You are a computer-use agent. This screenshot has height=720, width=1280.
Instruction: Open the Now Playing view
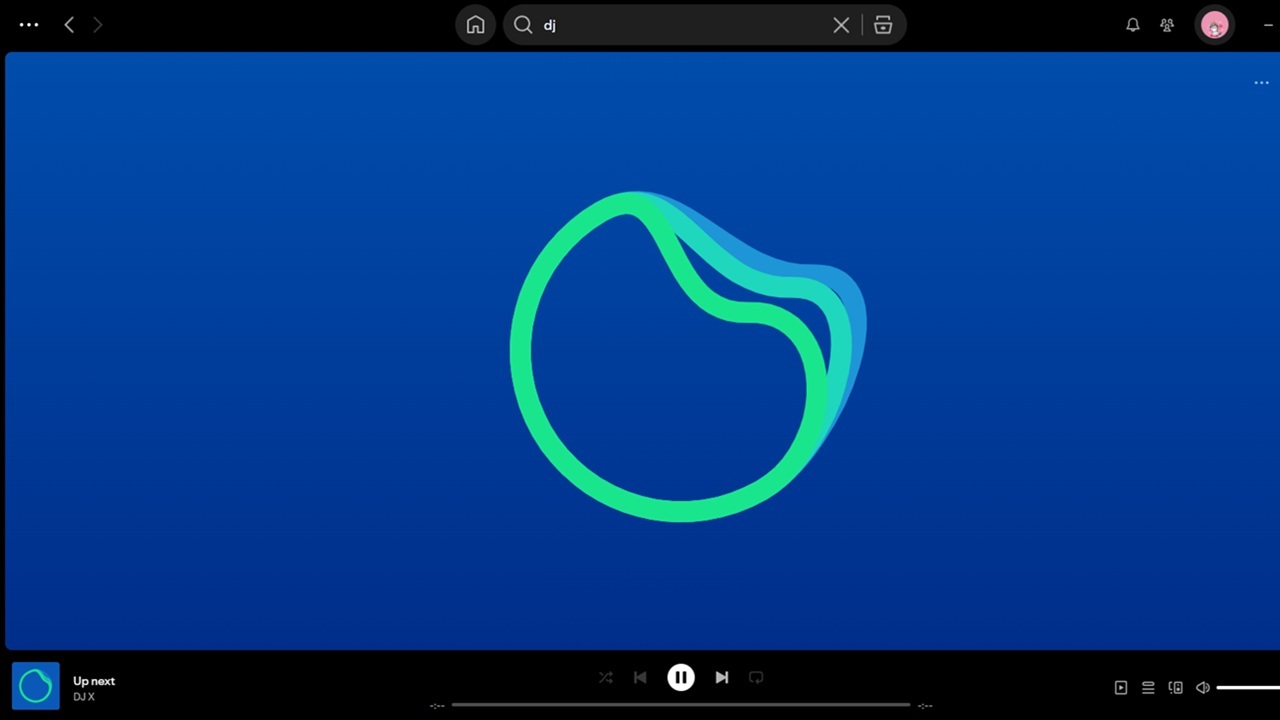pyautogui.click(x=1120, y=687)
